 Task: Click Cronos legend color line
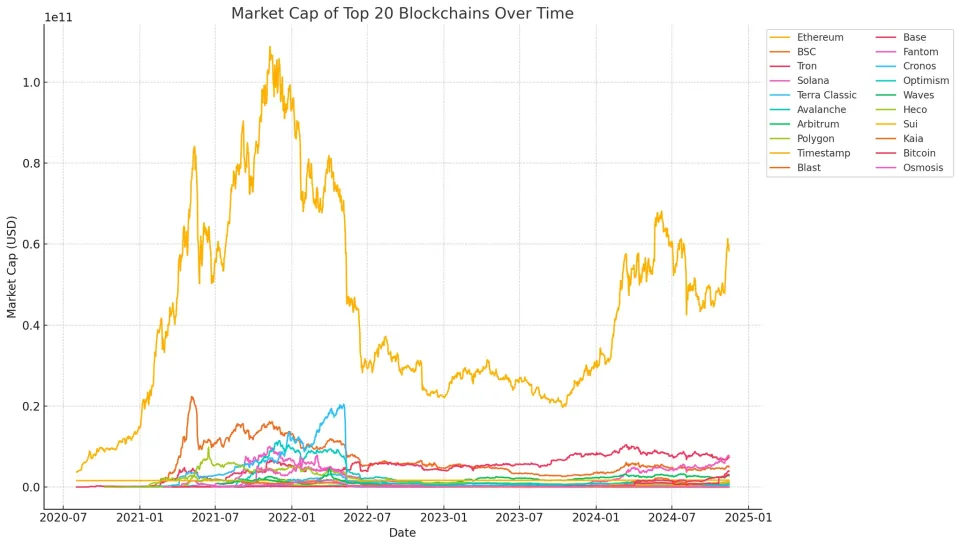(885, 66)
